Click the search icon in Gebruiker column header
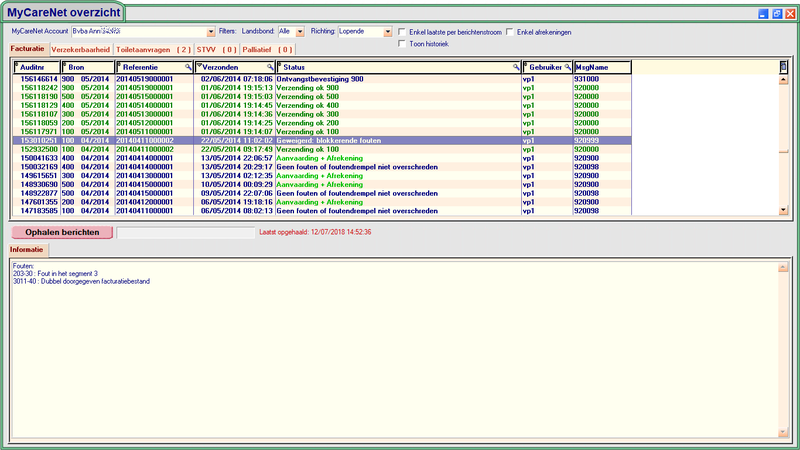The height and width of the screenshot is (450, 800). pyautogui.click(x=567, y=67)
